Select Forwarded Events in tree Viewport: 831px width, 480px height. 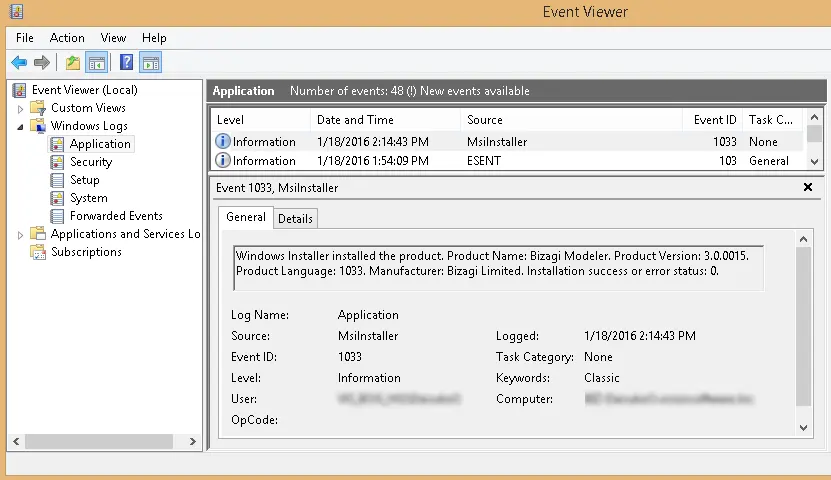tap(116, 216)
